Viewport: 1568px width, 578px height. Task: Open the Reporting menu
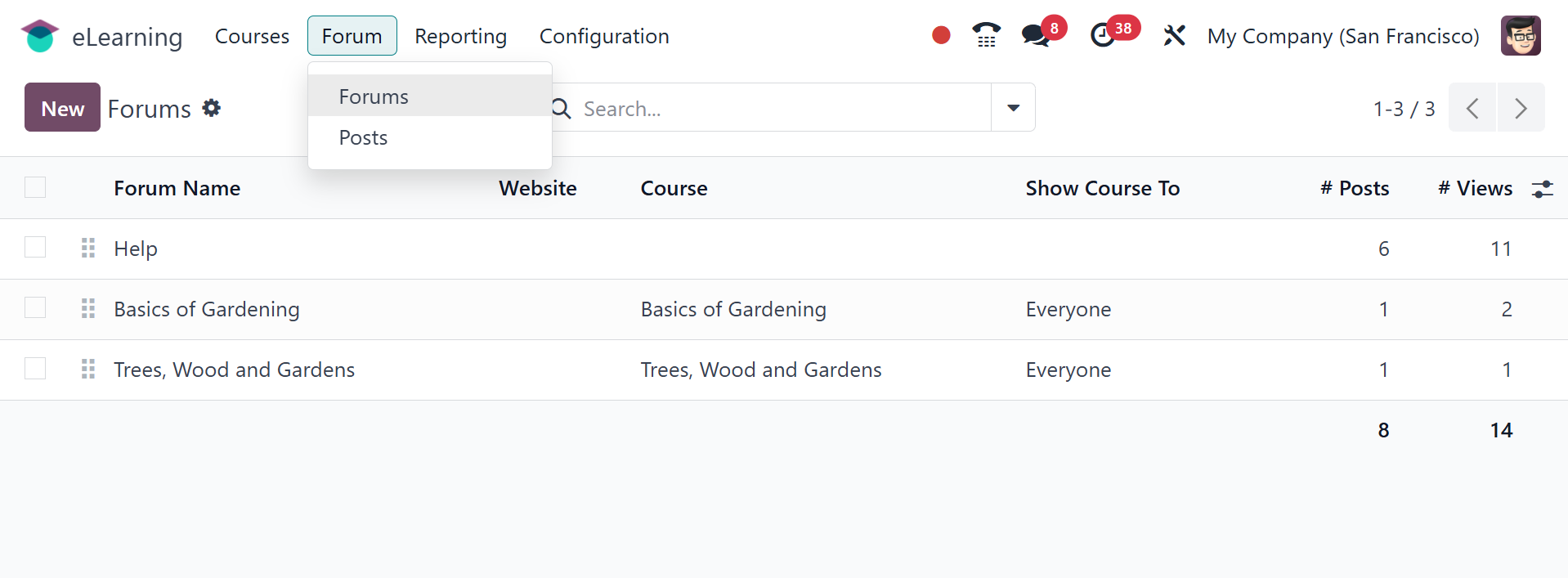click(460, 36)
